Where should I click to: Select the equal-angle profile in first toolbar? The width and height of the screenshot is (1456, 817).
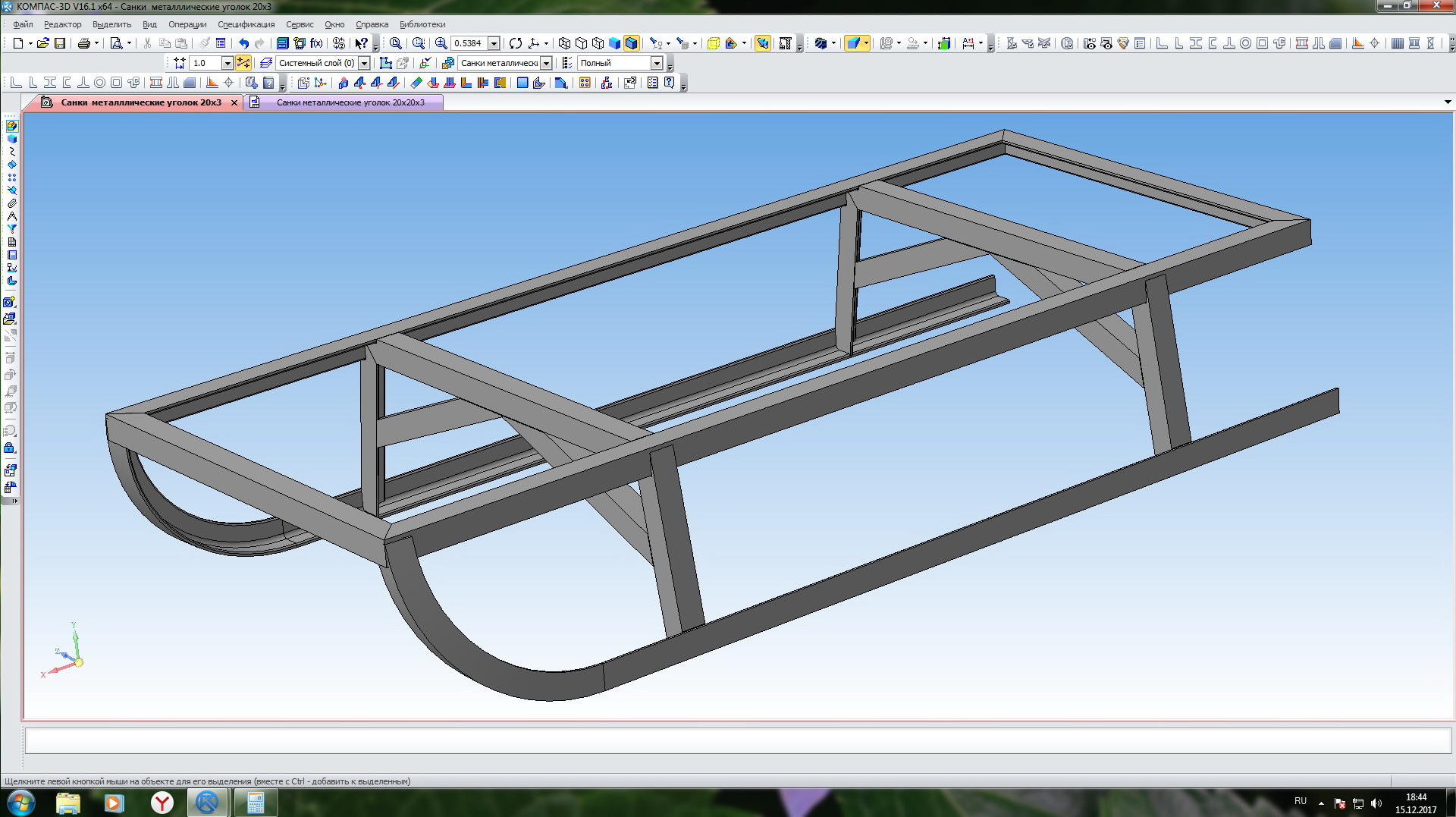16,83
